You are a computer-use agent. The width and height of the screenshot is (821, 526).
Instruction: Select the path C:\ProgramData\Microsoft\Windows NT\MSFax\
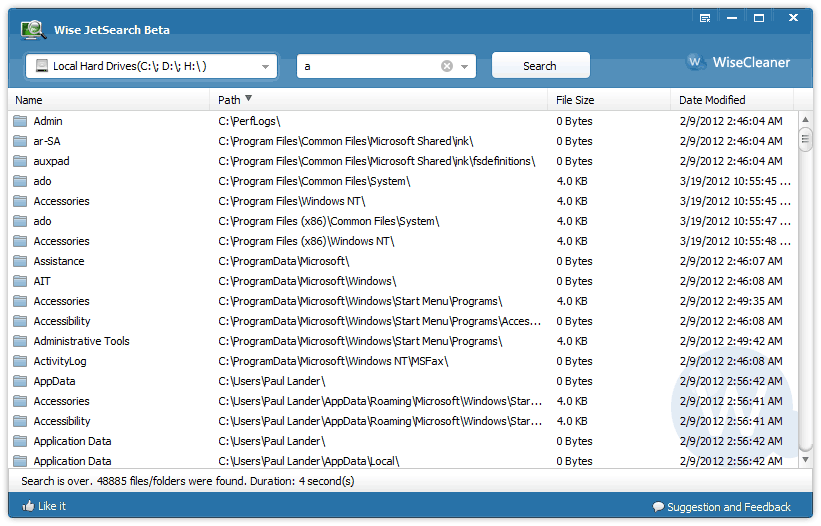point(334,361)
